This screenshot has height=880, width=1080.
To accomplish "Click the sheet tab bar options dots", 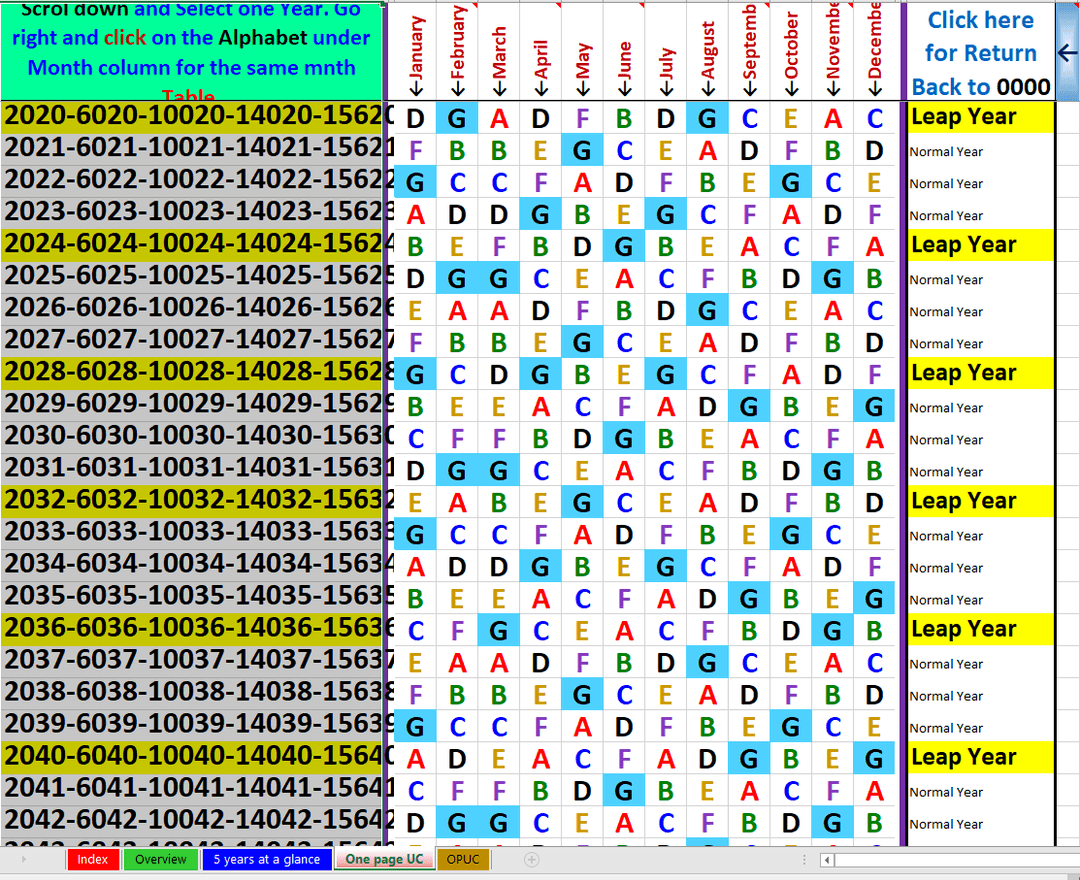I will click(x=804, y=860).
